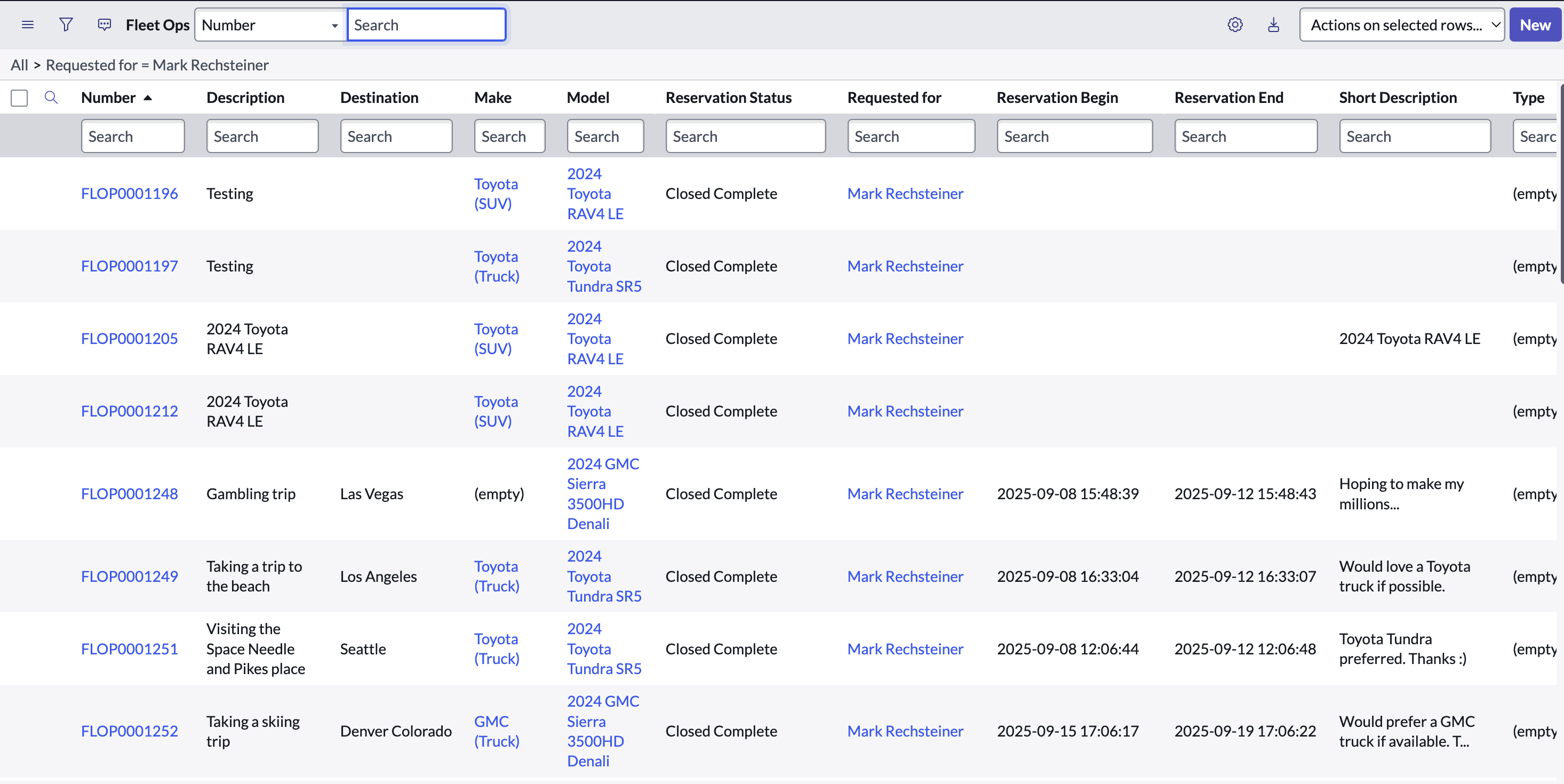The height and width of the screenshot is (784, 1564).
Task: Open the activity stream chat icon
Action: tap(105, 25)
